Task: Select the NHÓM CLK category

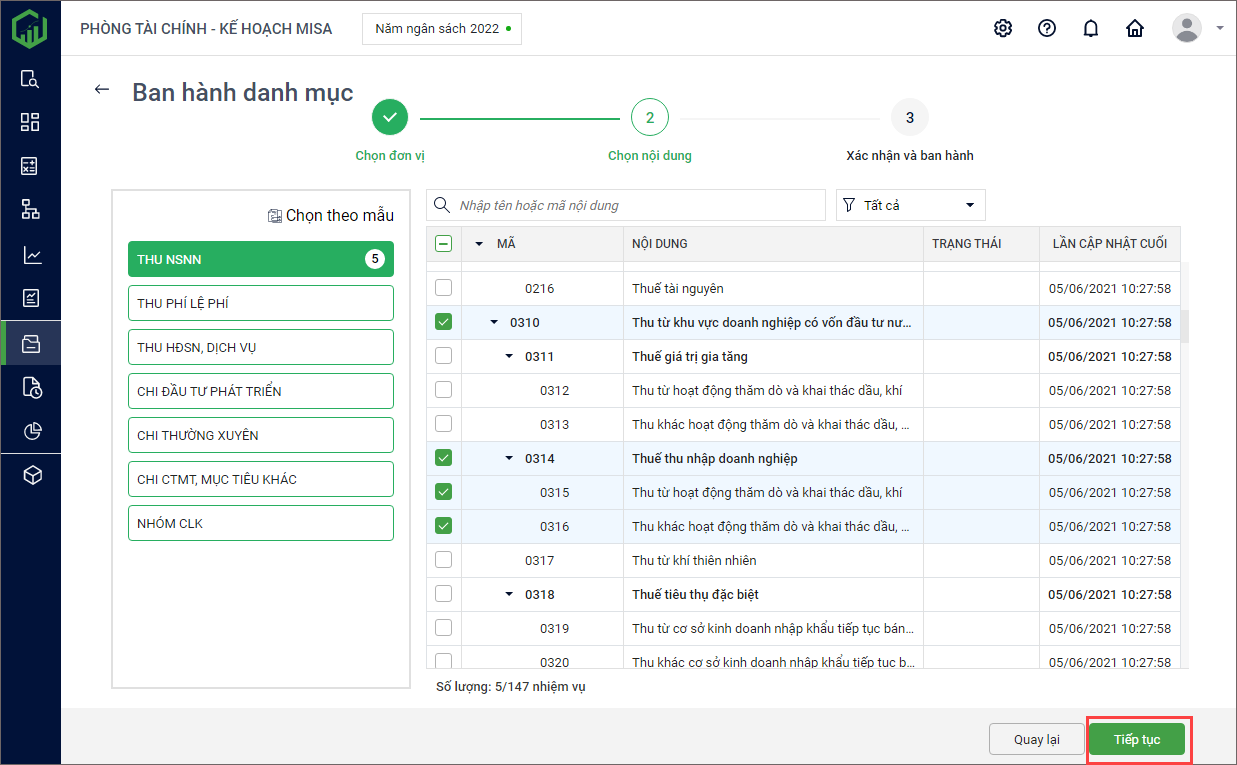Action: pyautogui.click(x=261, y=523)
